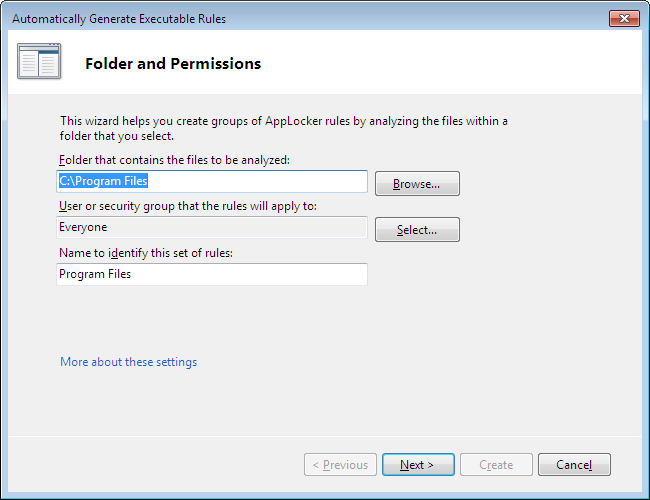Screen dimensions: 650x500
Task: Click the Previous button
Action: point(340,465)
